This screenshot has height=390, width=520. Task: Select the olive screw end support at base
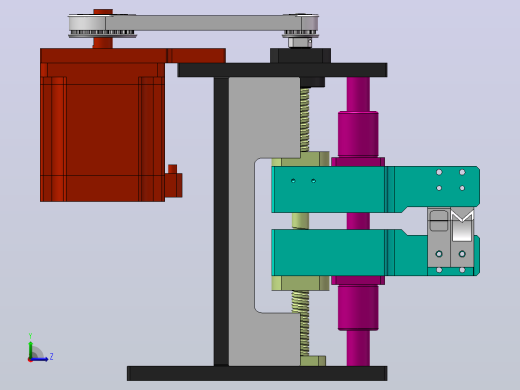click(313, 361)
